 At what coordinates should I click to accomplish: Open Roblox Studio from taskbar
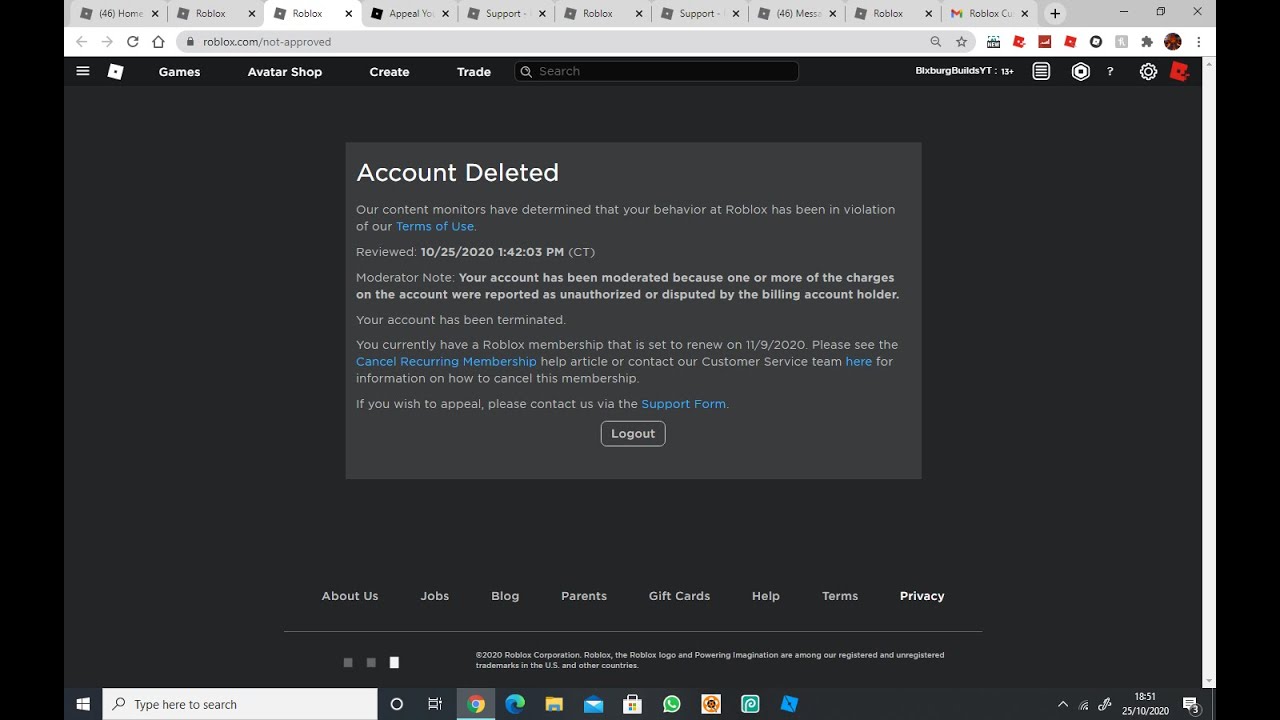point(789,704)
